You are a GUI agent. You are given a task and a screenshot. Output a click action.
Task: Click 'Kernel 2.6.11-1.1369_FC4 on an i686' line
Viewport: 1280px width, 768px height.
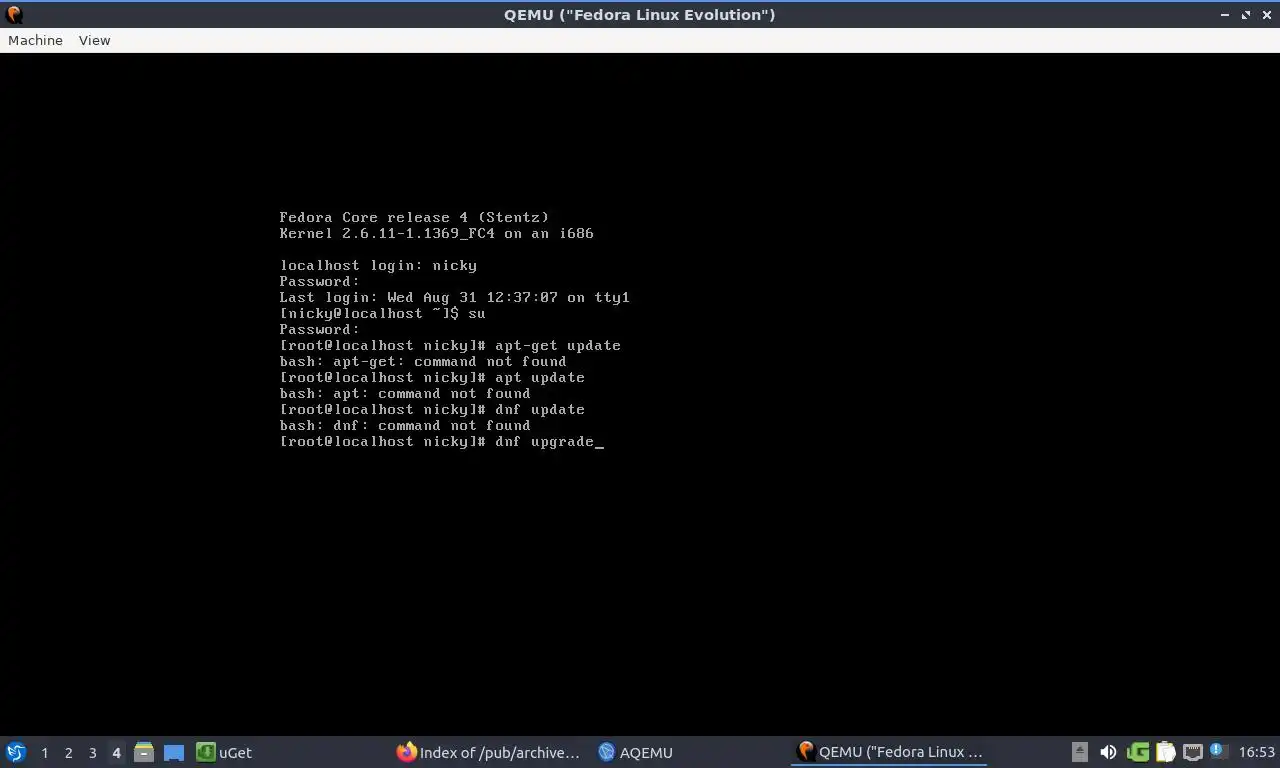click(x=437, y=233)
